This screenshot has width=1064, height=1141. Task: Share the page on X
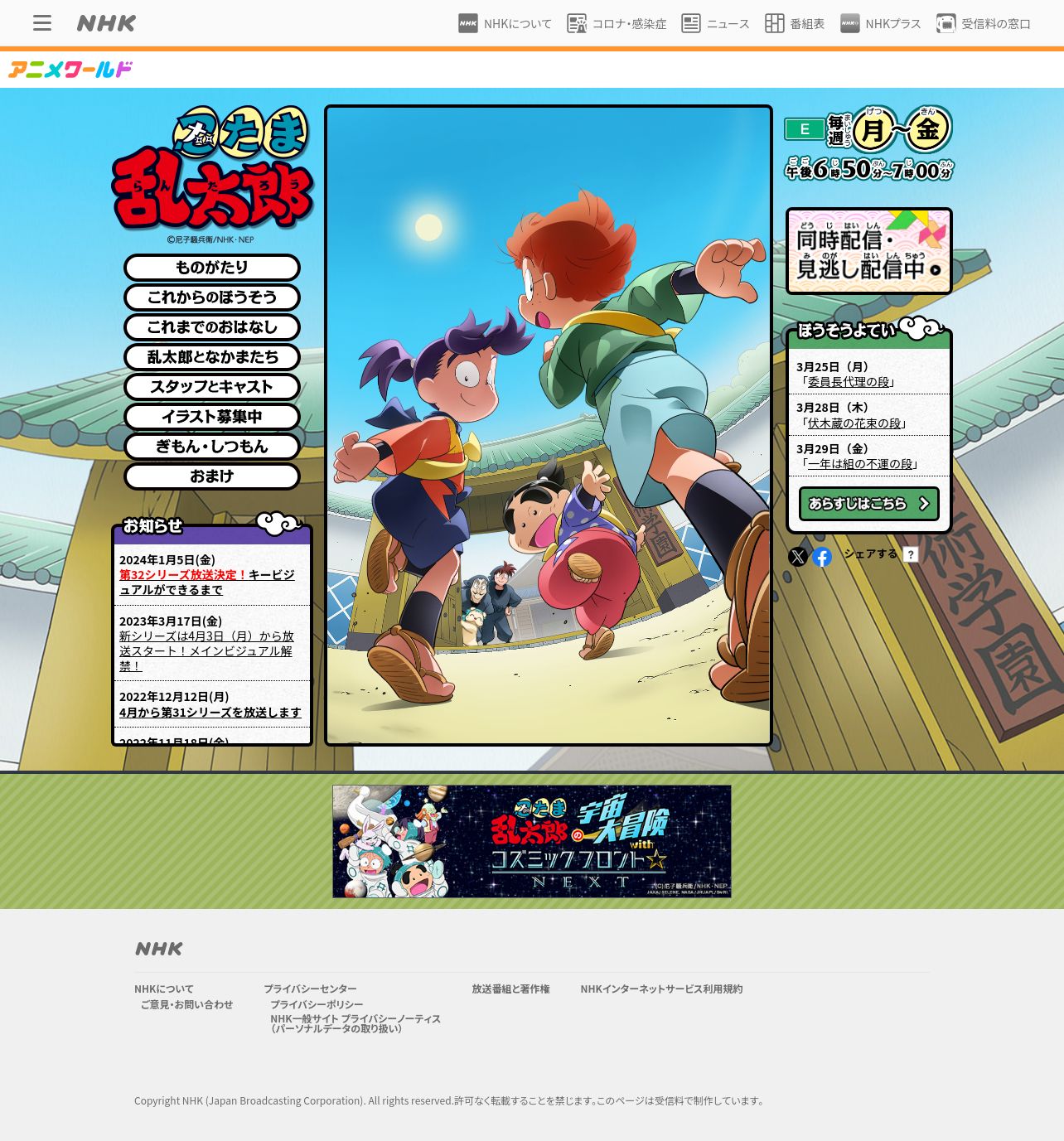798,557
